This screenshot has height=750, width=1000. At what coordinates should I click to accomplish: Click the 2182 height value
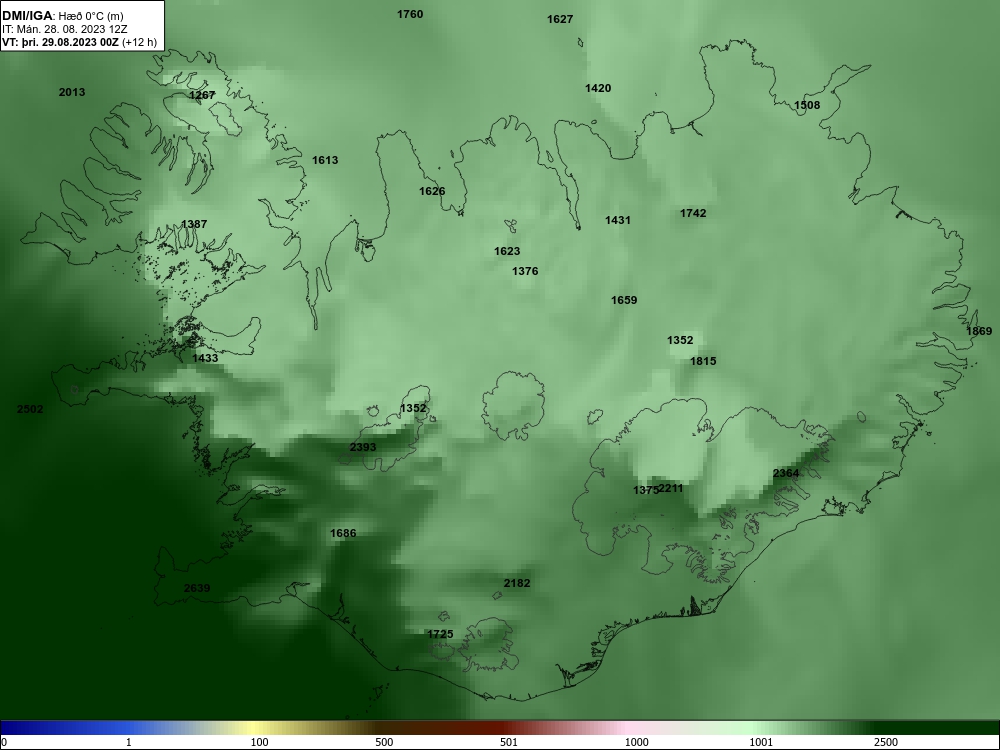517,583
